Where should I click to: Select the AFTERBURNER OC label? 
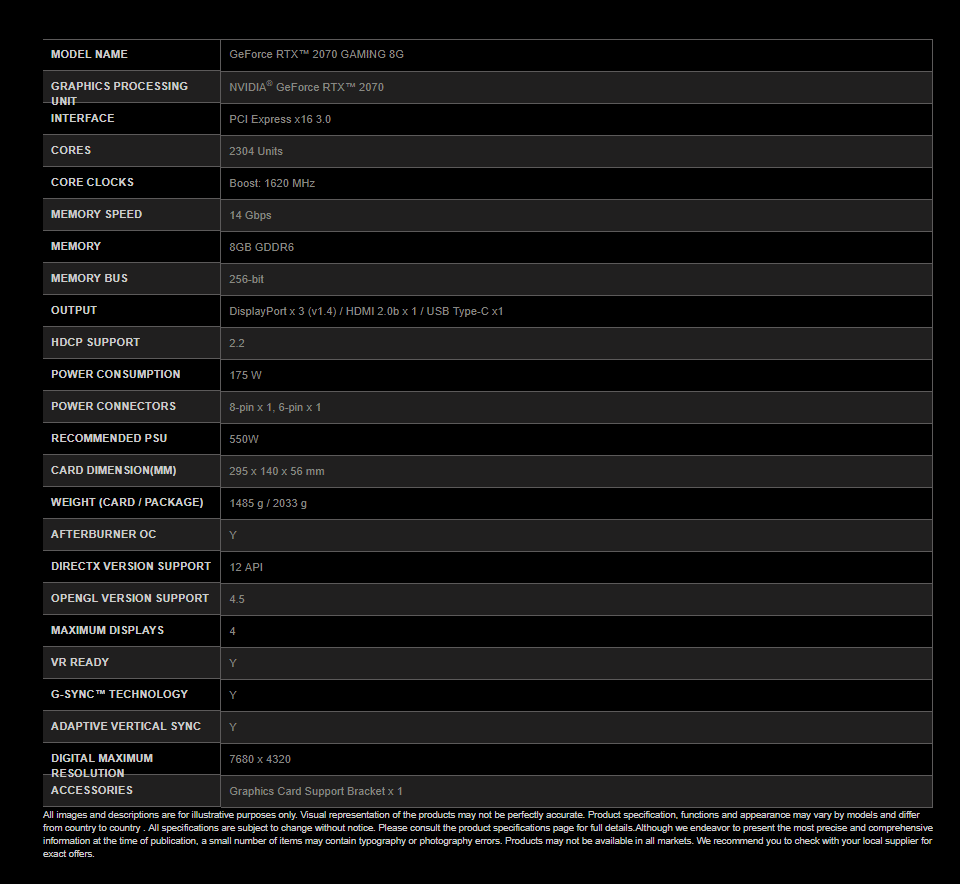pos(103,534)
